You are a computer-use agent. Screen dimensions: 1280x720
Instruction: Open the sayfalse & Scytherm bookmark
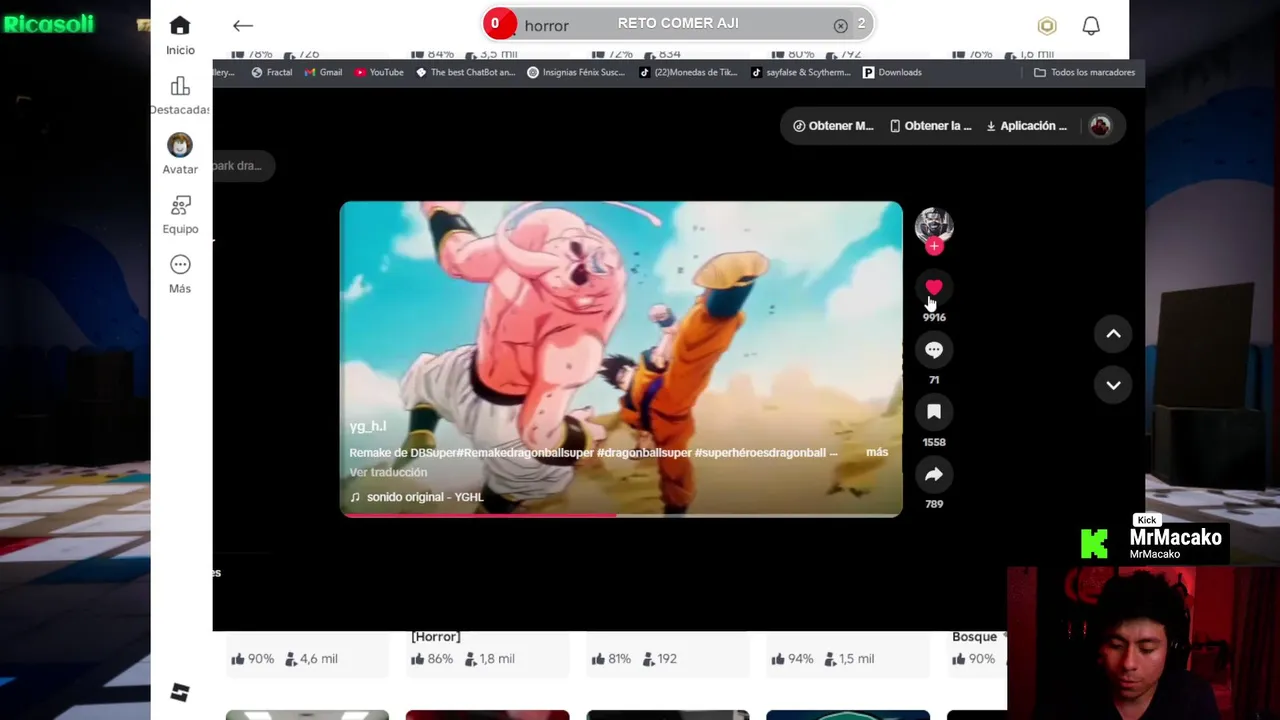pyautogui.click(x=801, y=72)
